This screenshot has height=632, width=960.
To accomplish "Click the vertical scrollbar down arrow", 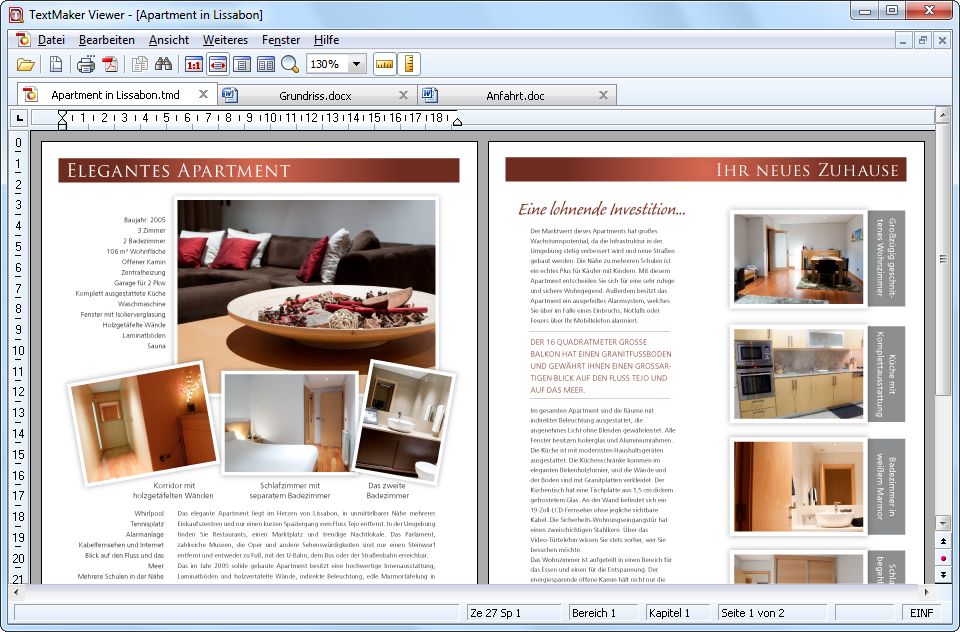I will [943, 523].
